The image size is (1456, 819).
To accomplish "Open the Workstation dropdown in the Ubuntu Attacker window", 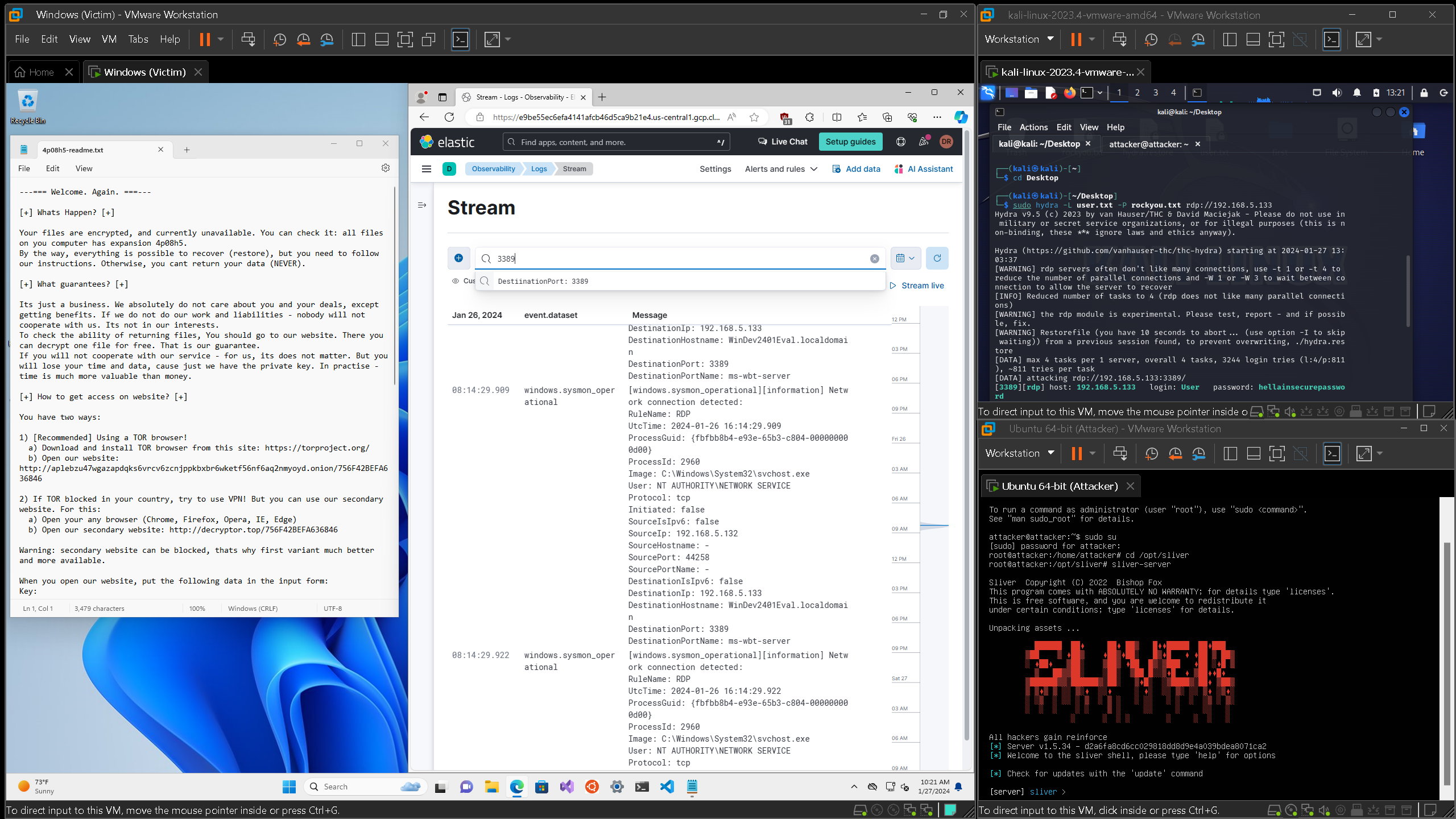I will point(1020,453).
